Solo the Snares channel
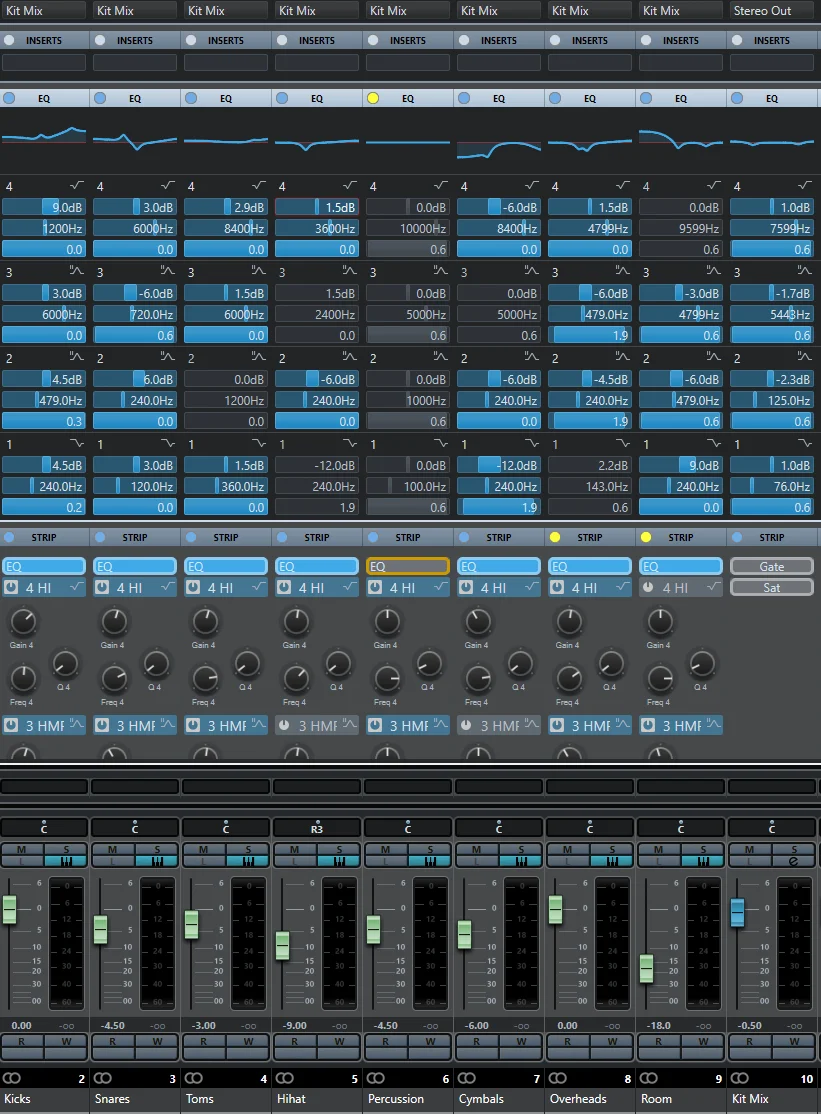Image resolution: width=821 pixels, height=1114 pixels. coord(157,849)
